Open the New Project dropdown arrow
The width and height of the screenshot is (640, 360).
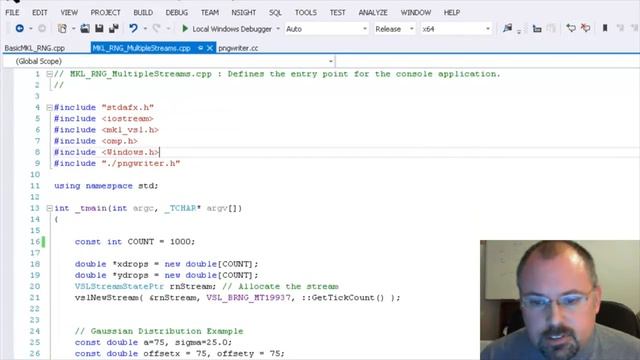click(x=73, y=29)
